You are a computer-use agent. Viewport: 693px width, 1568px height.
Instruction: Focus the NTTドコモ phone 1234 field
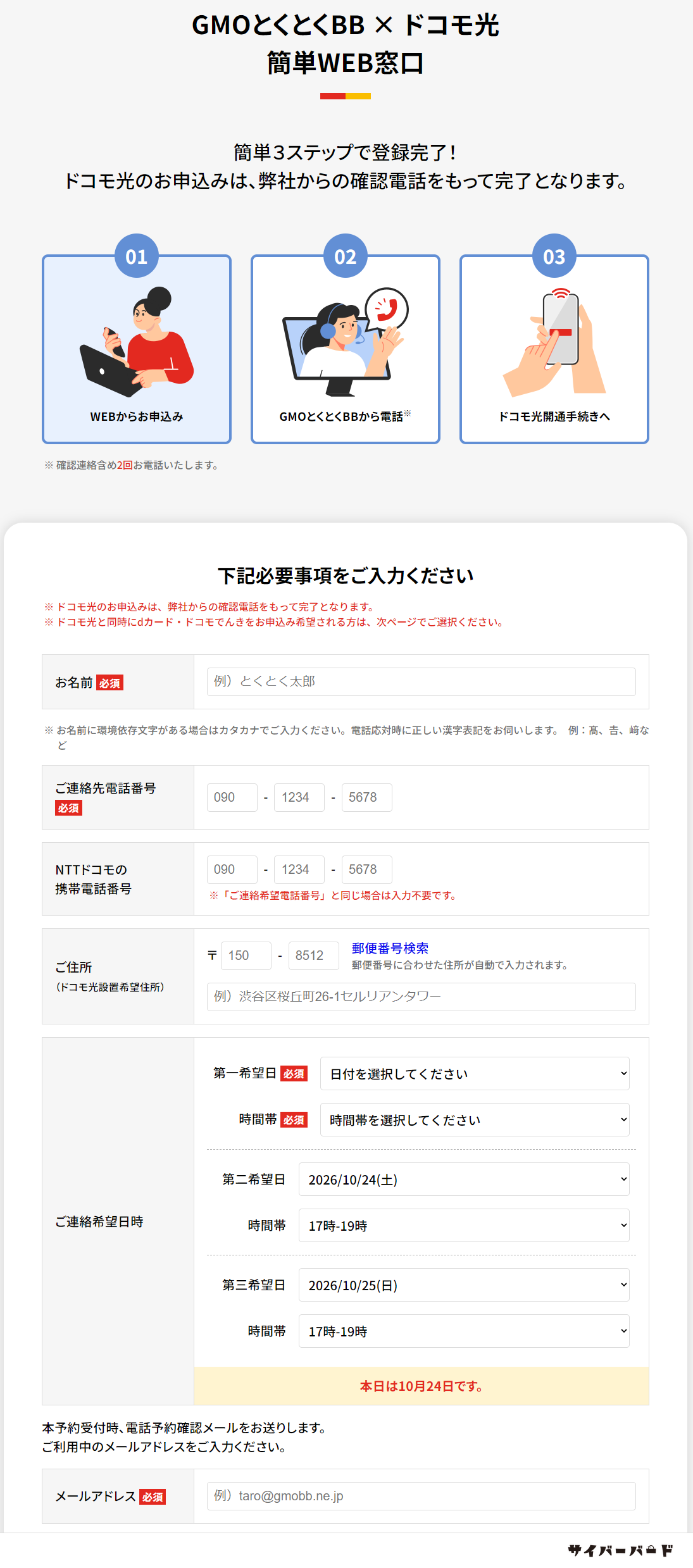299,869
